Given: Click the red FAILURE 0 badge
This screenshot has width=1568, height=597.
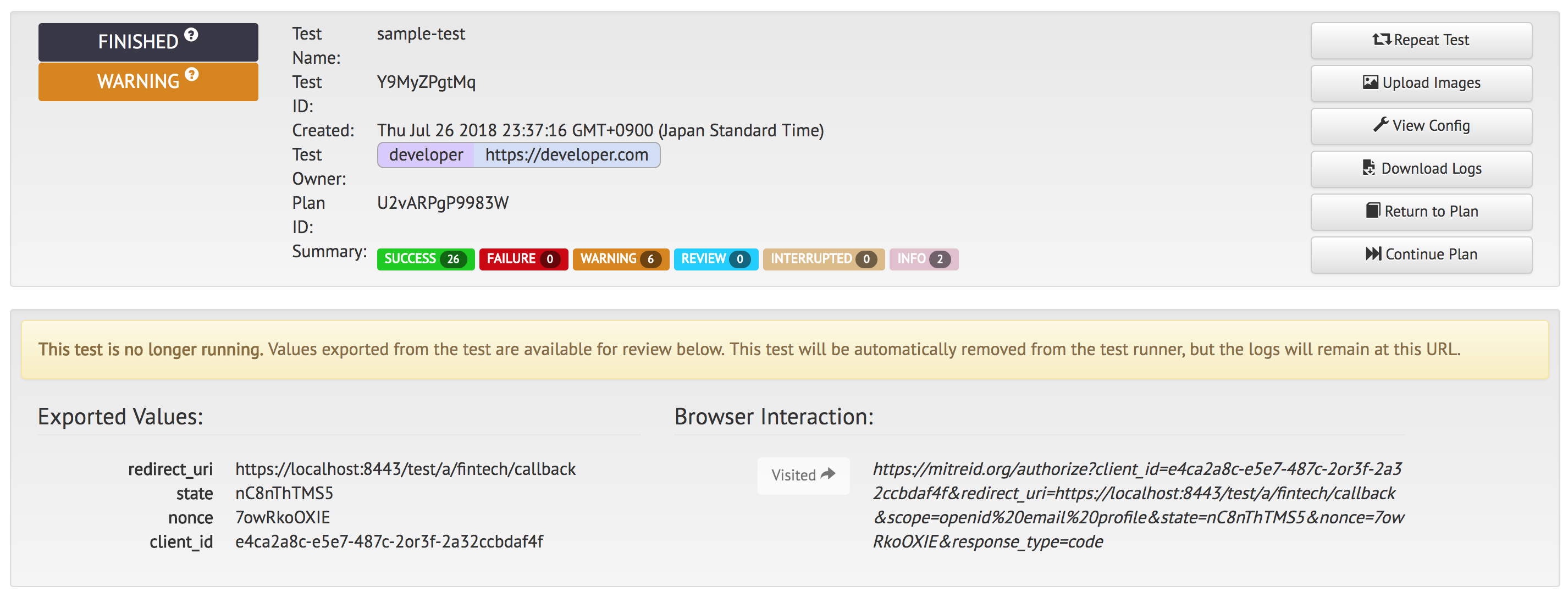Looking at the screenshot, I should (523, 259).
